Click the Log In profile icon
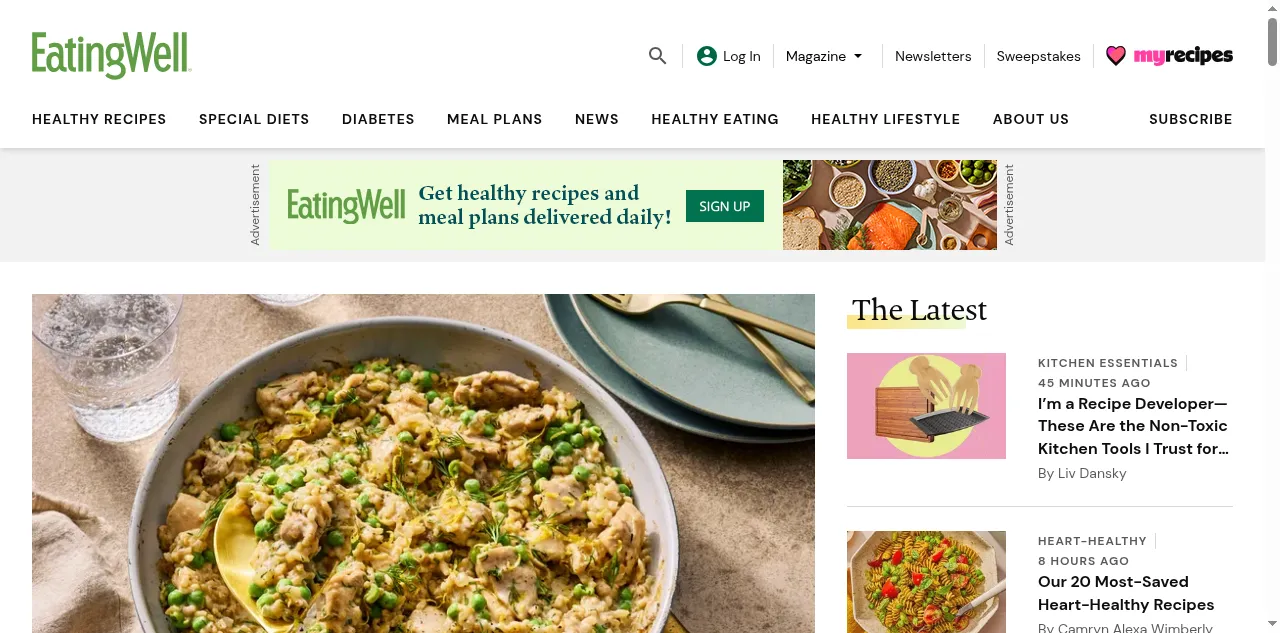1280x633 pixels. (707, 56)
